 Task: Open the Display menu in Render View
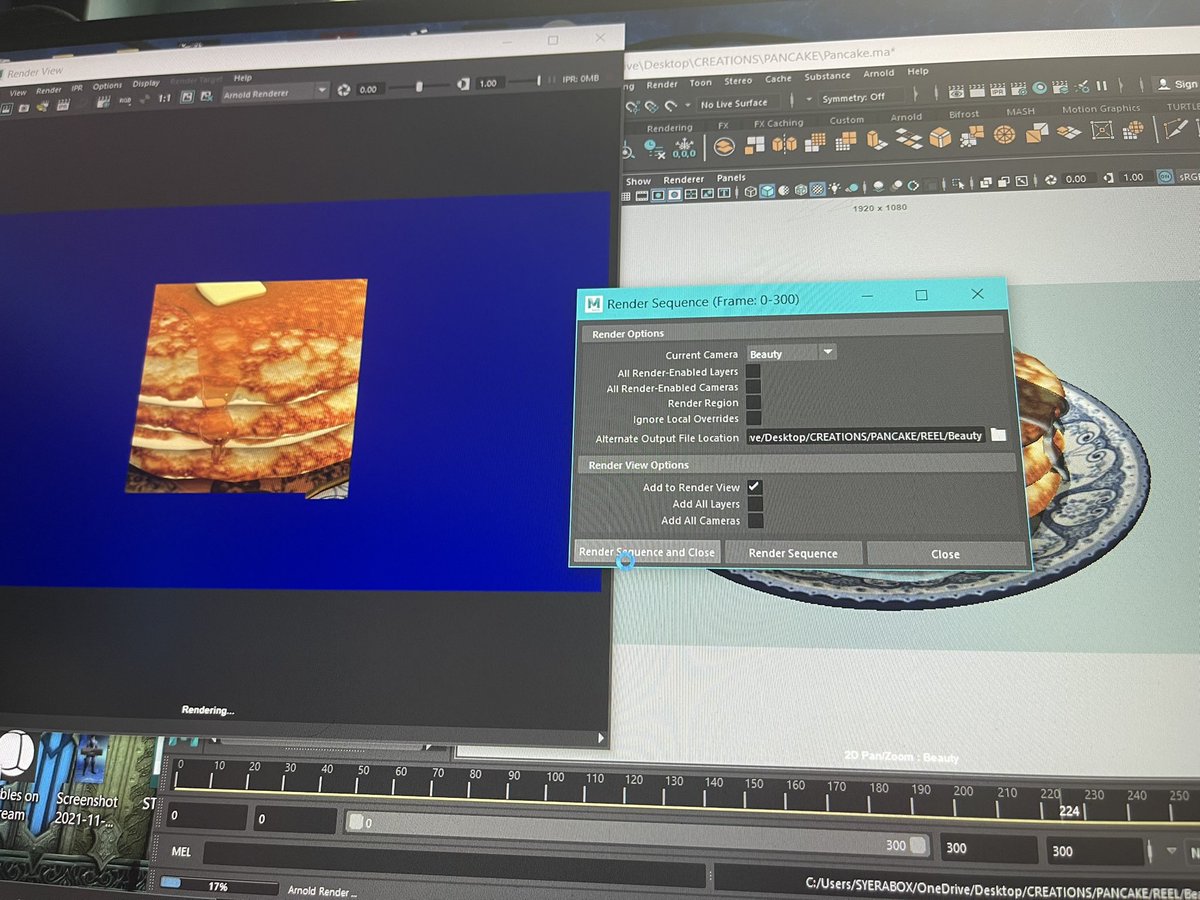coord(146,84)
